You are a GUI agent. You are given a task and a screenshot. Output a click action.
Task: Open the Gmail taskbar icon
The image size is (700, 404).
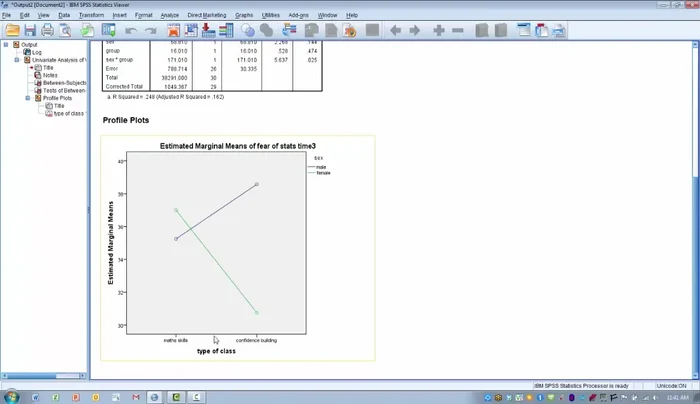tap(136, 397)
